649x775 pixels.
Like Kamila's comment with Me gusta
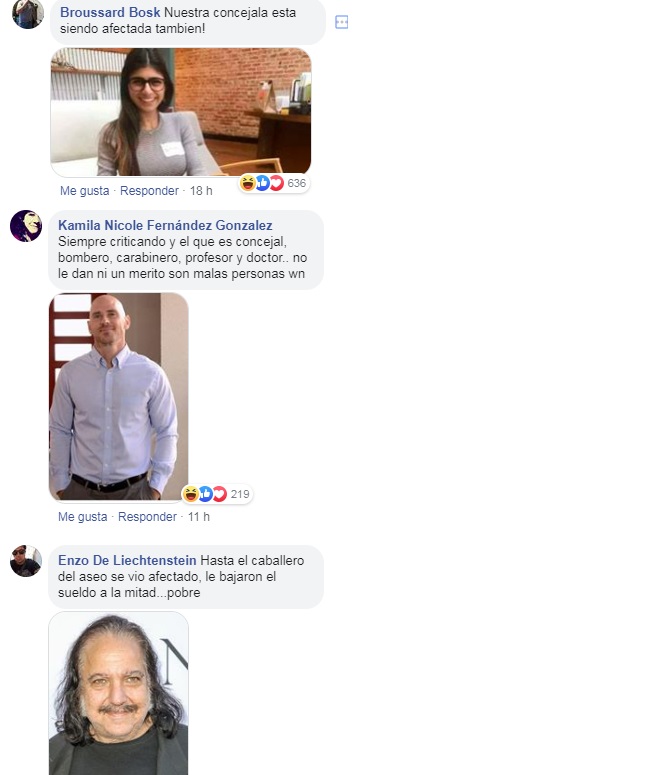click(83, 517)
